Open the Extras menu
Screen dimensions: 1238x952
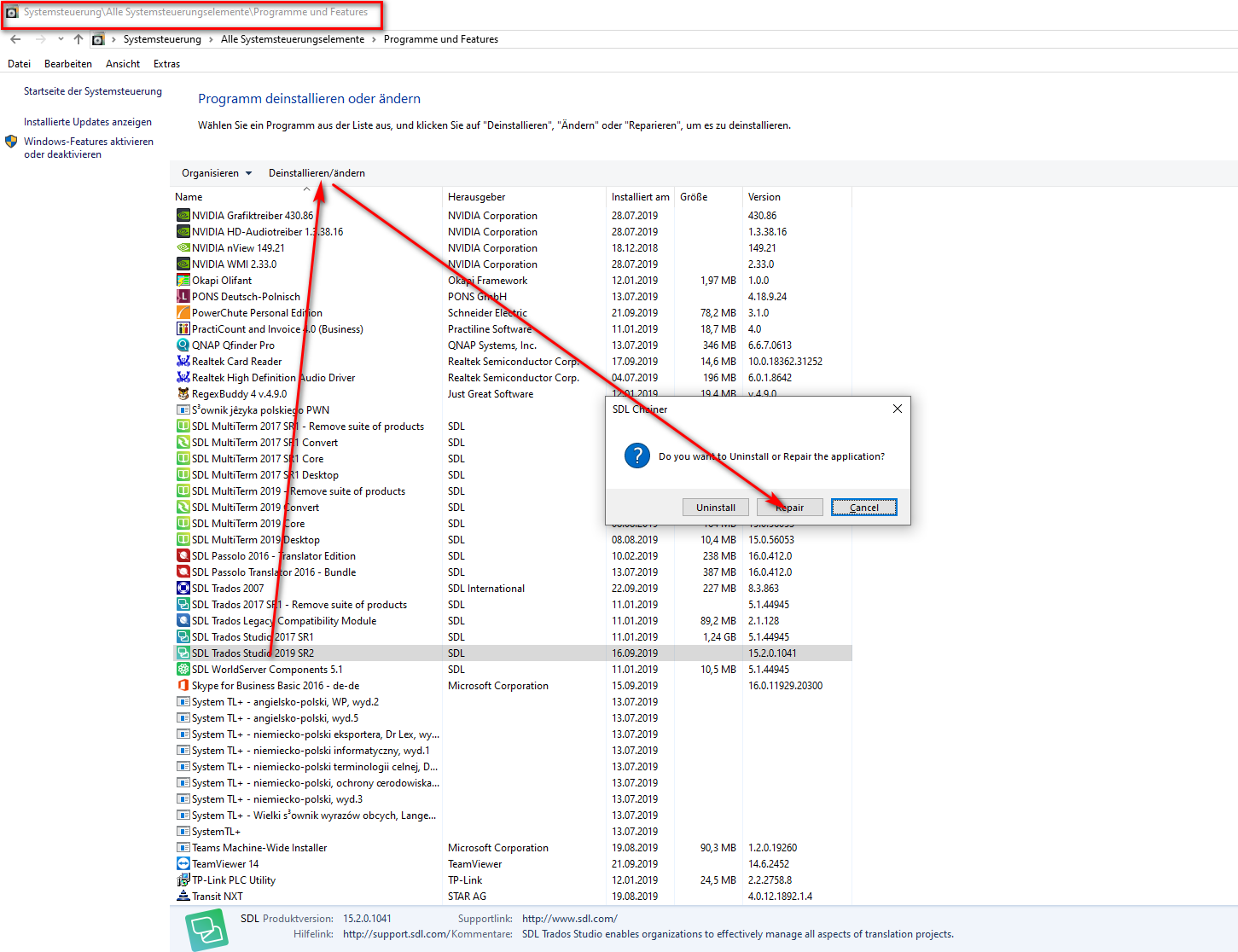pyautogui.click(x=166, y=64)
